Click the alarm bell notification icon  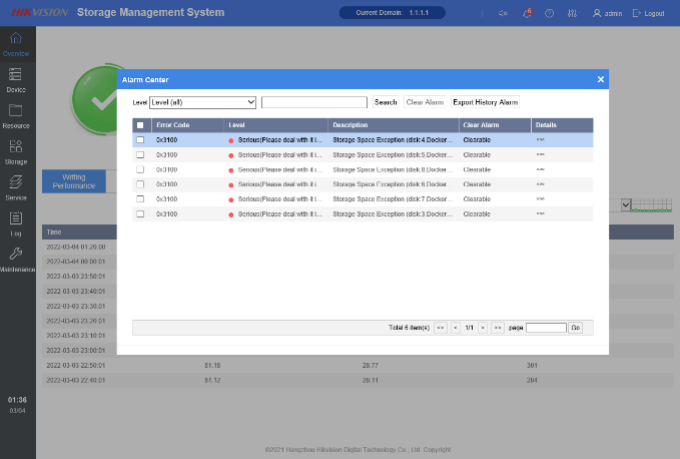coord(527,13)
